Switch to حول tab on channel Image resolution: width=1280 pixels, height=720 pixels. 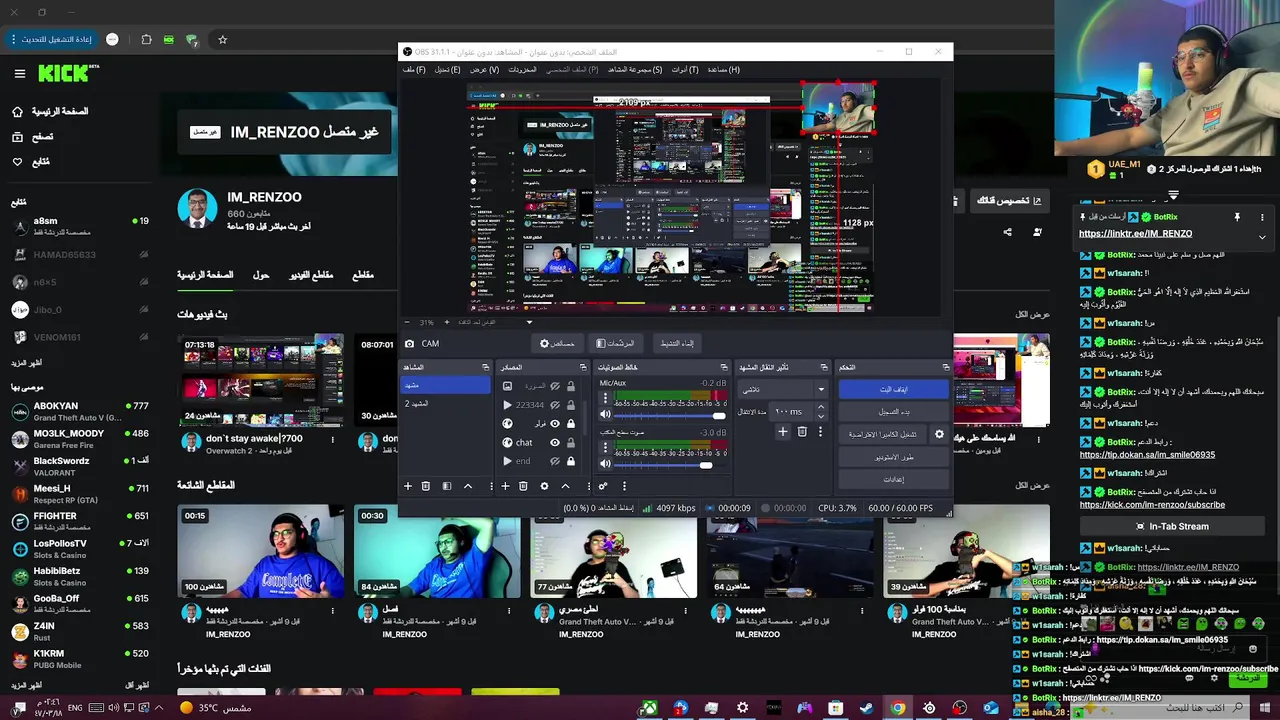pos(261,275)
